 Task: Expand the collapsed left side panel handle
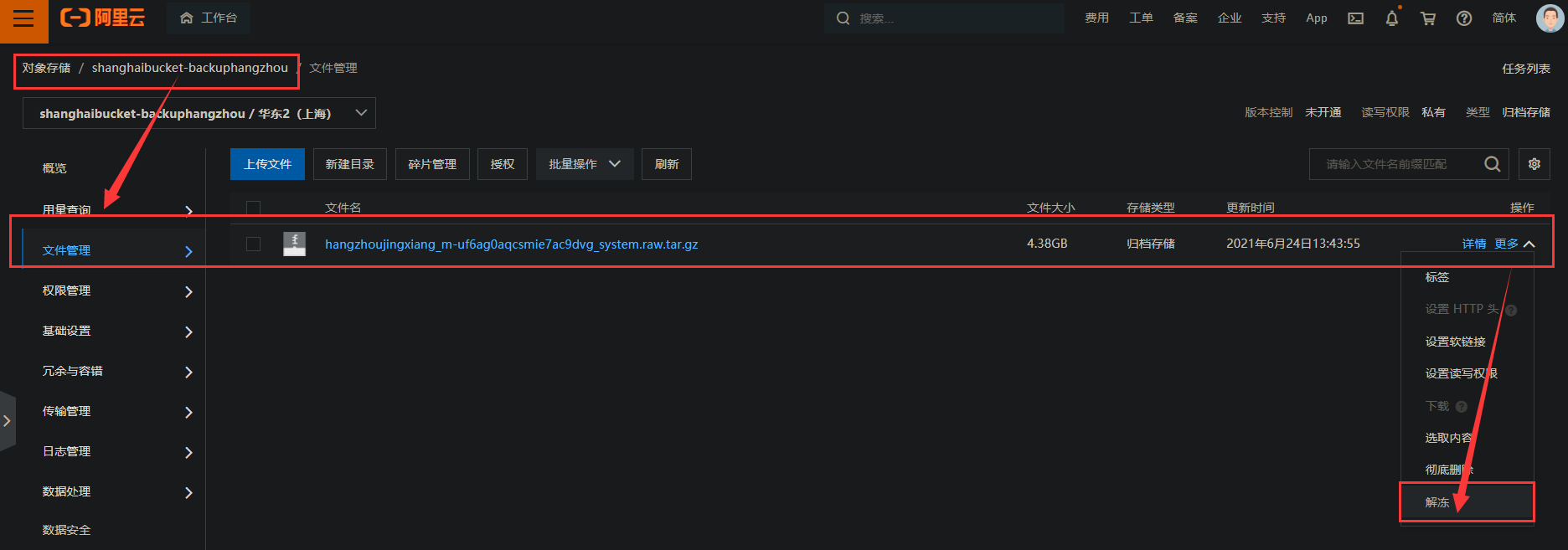(8, 421)
